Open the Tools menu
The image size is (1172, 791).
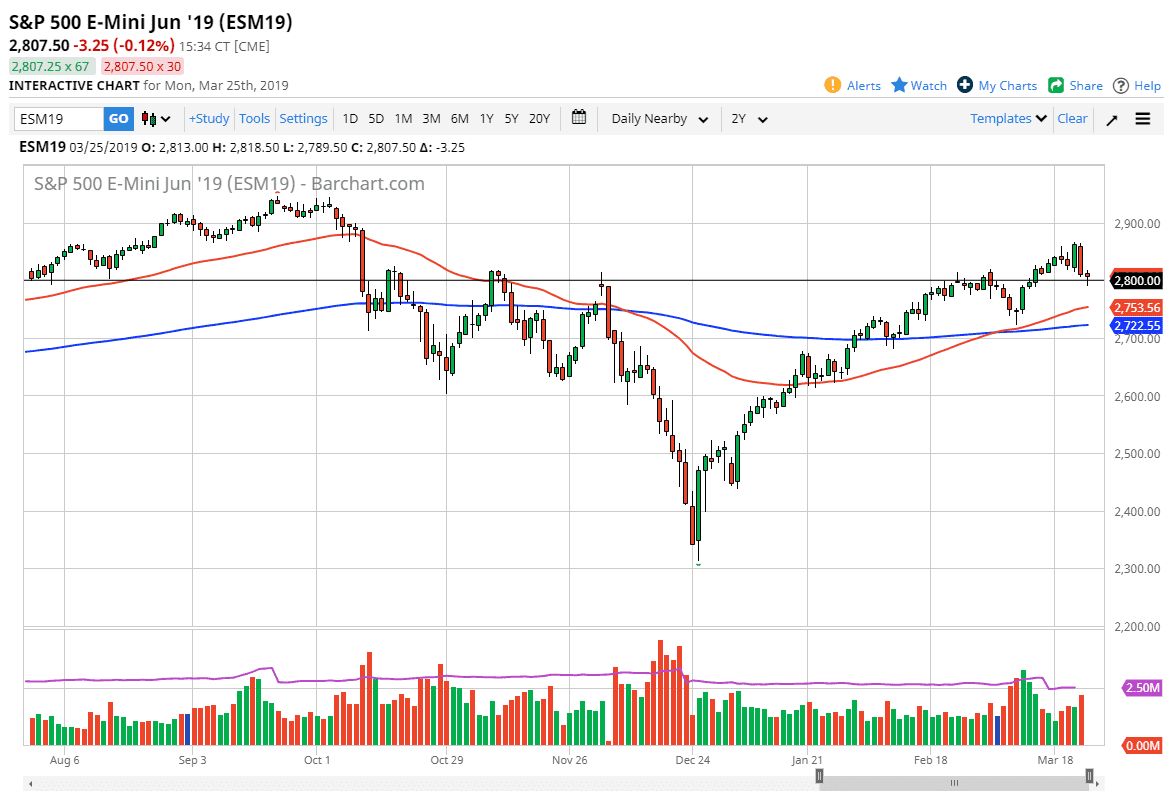tap(254, 118)
